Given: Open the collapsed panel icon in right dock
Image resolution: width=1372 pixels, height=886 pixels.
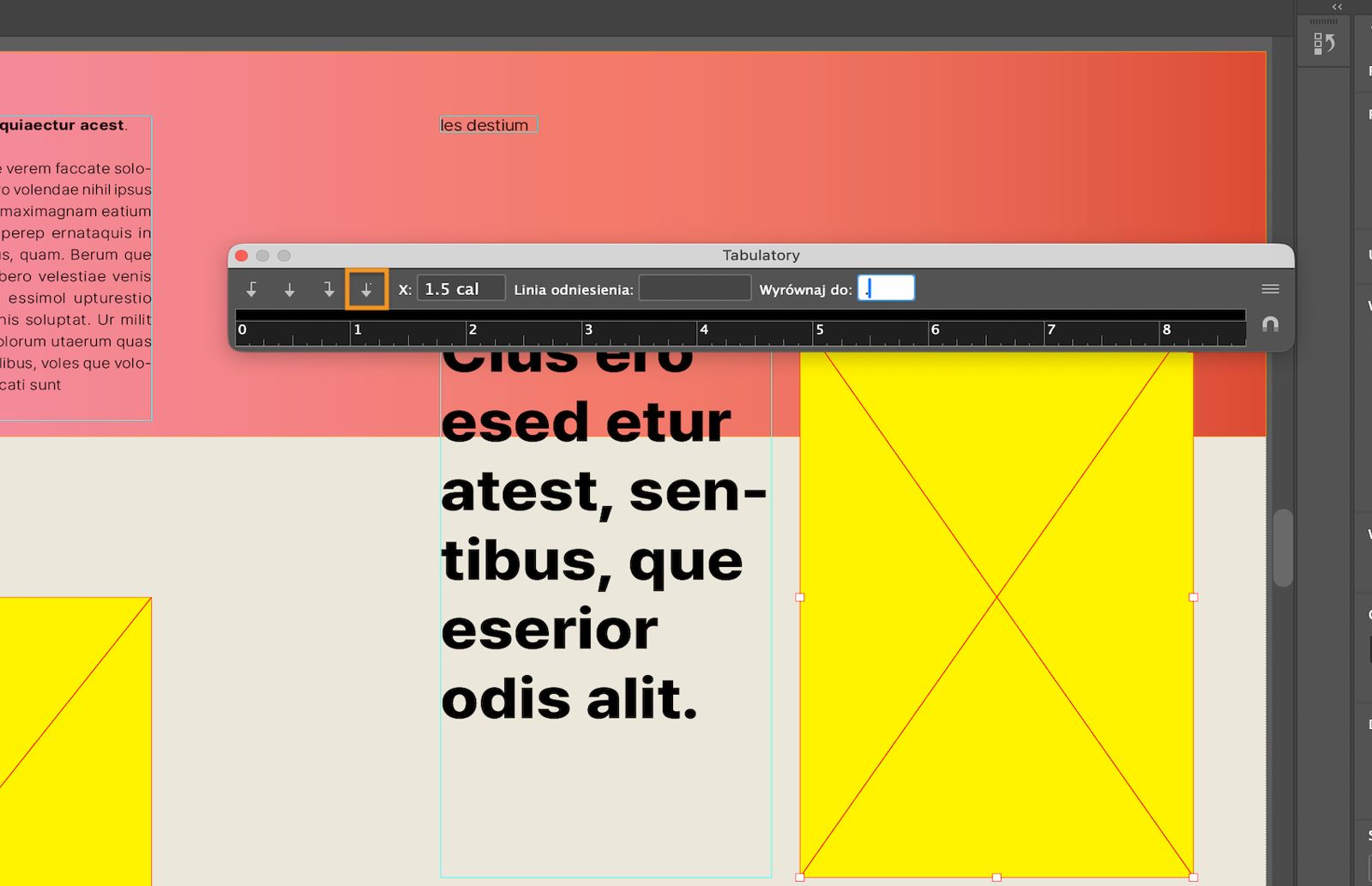Looking at the screenshot, I should [x=1324, y=43].
